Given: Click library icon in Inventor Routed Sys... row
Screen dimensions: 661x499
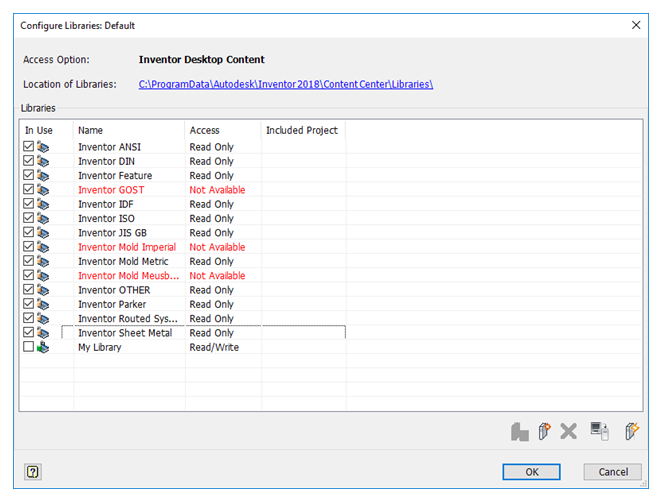Looking at the screenshot, I should tap(43, 319).
